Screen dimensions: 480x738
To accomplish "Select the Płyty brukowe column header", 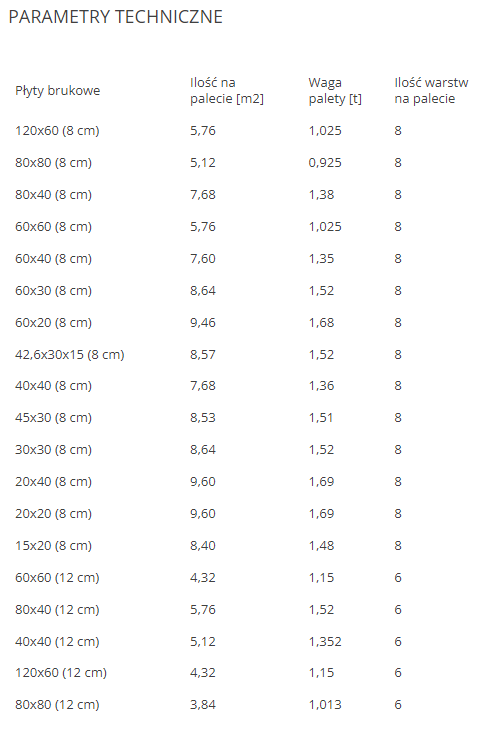I will (x=57, y=90).
